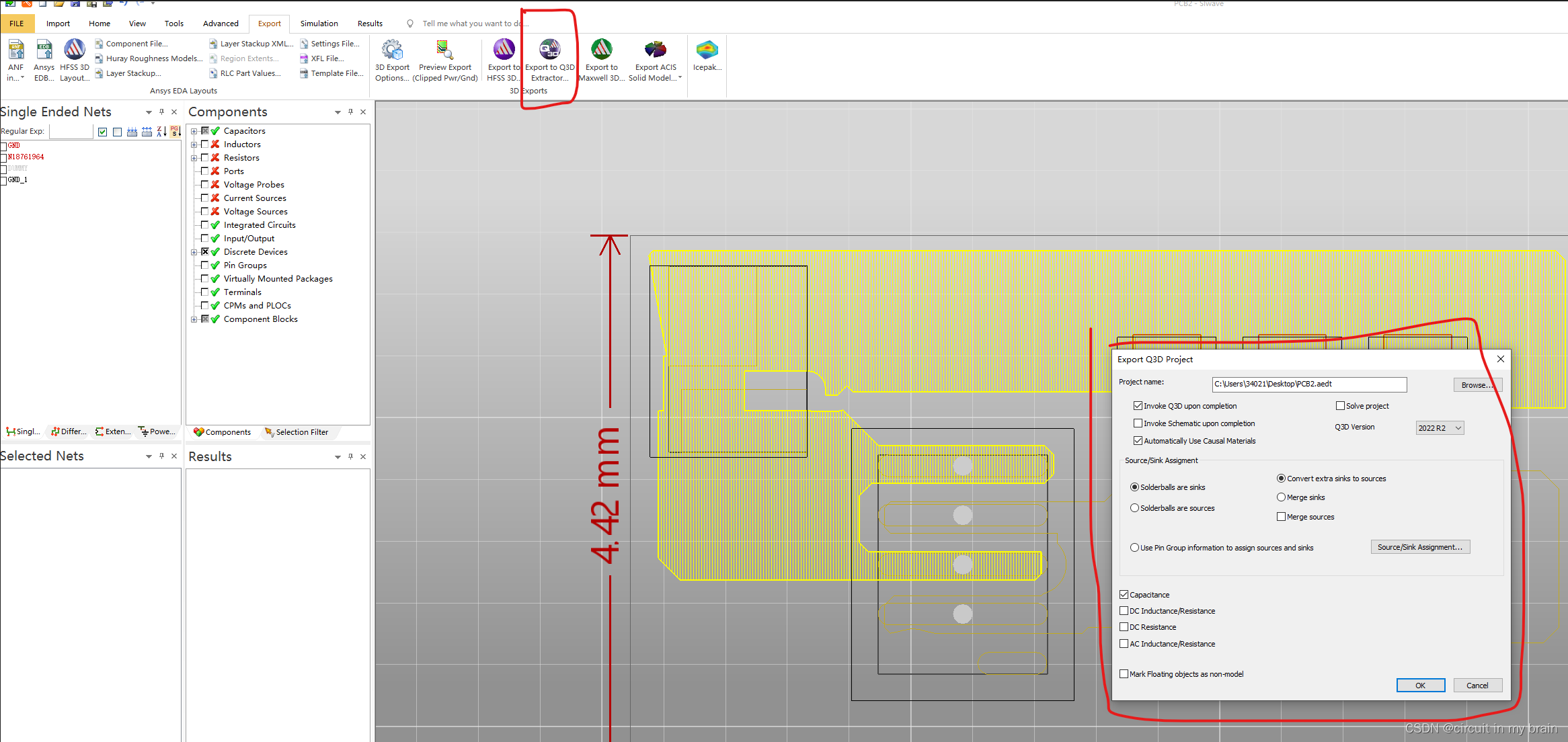Image resolution: width=1568 pixels, height=742 pixels.
Task: Open Components panel options arrow
Action: click(338, 112)
